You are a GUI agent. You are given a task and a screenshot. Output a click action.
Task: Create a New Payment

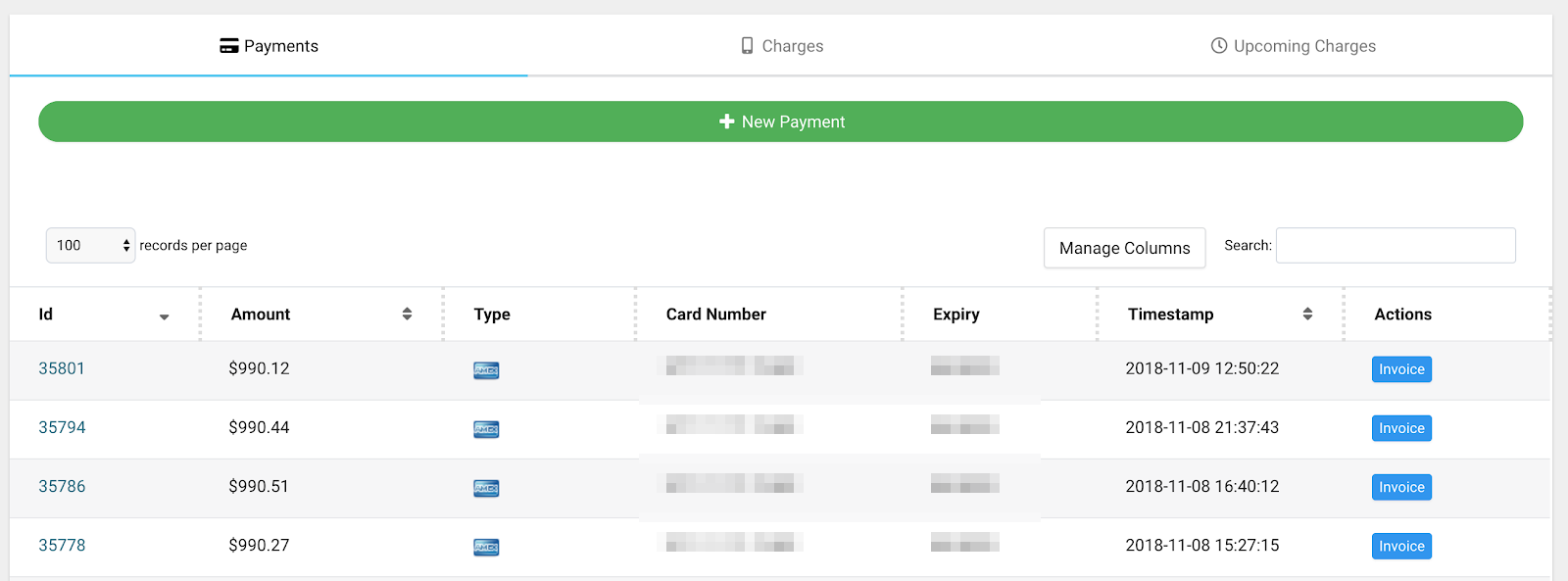click(x=780, y=121)
